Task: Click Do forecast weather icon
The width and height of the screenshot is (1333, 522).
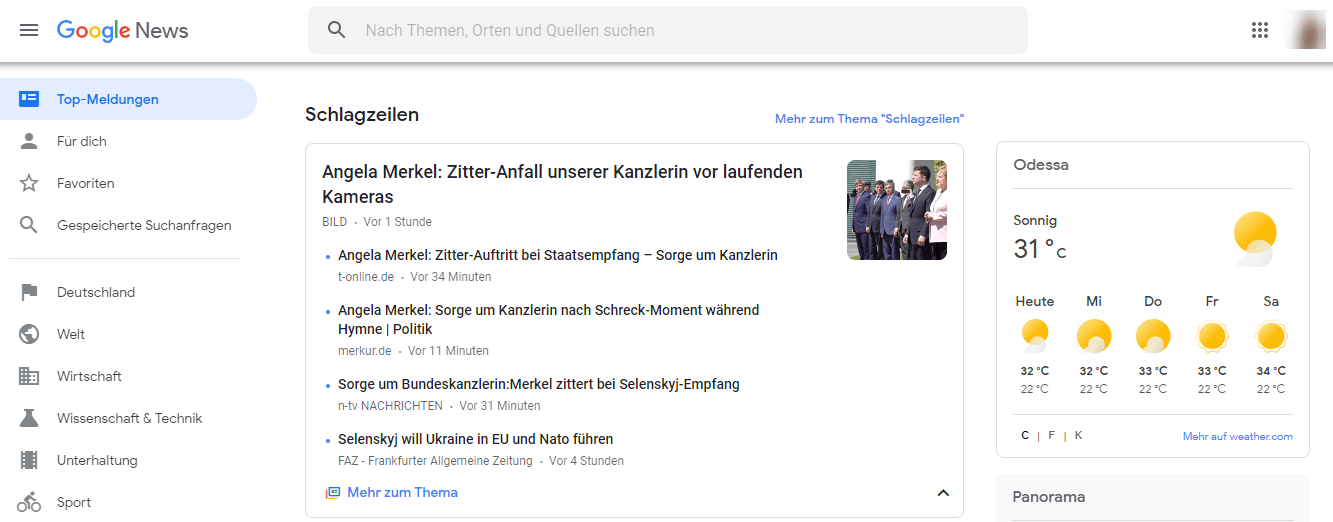Action: 1153,336
